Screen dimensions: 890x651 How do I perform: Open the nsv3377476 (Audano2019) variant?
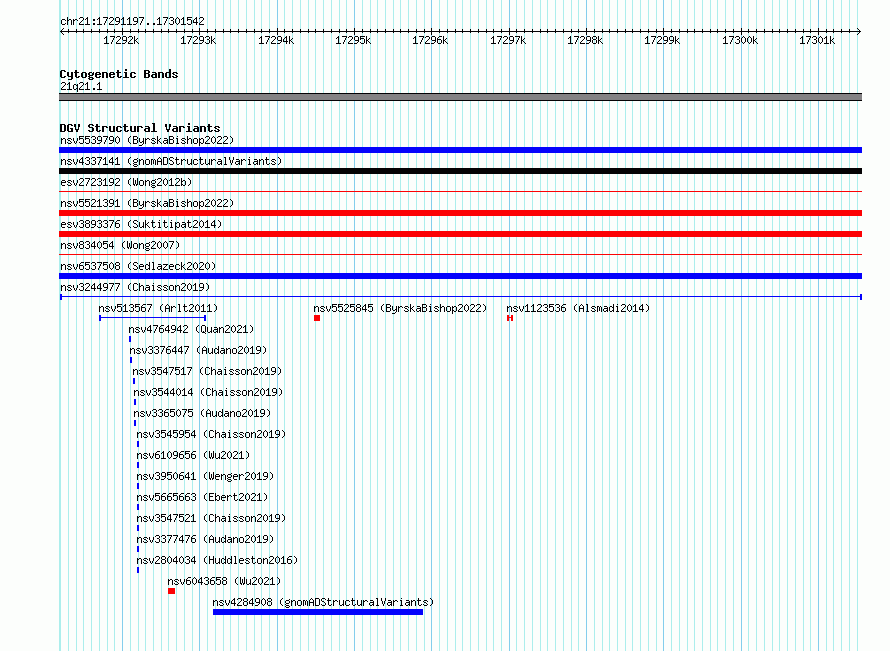[x=205, y=539]
